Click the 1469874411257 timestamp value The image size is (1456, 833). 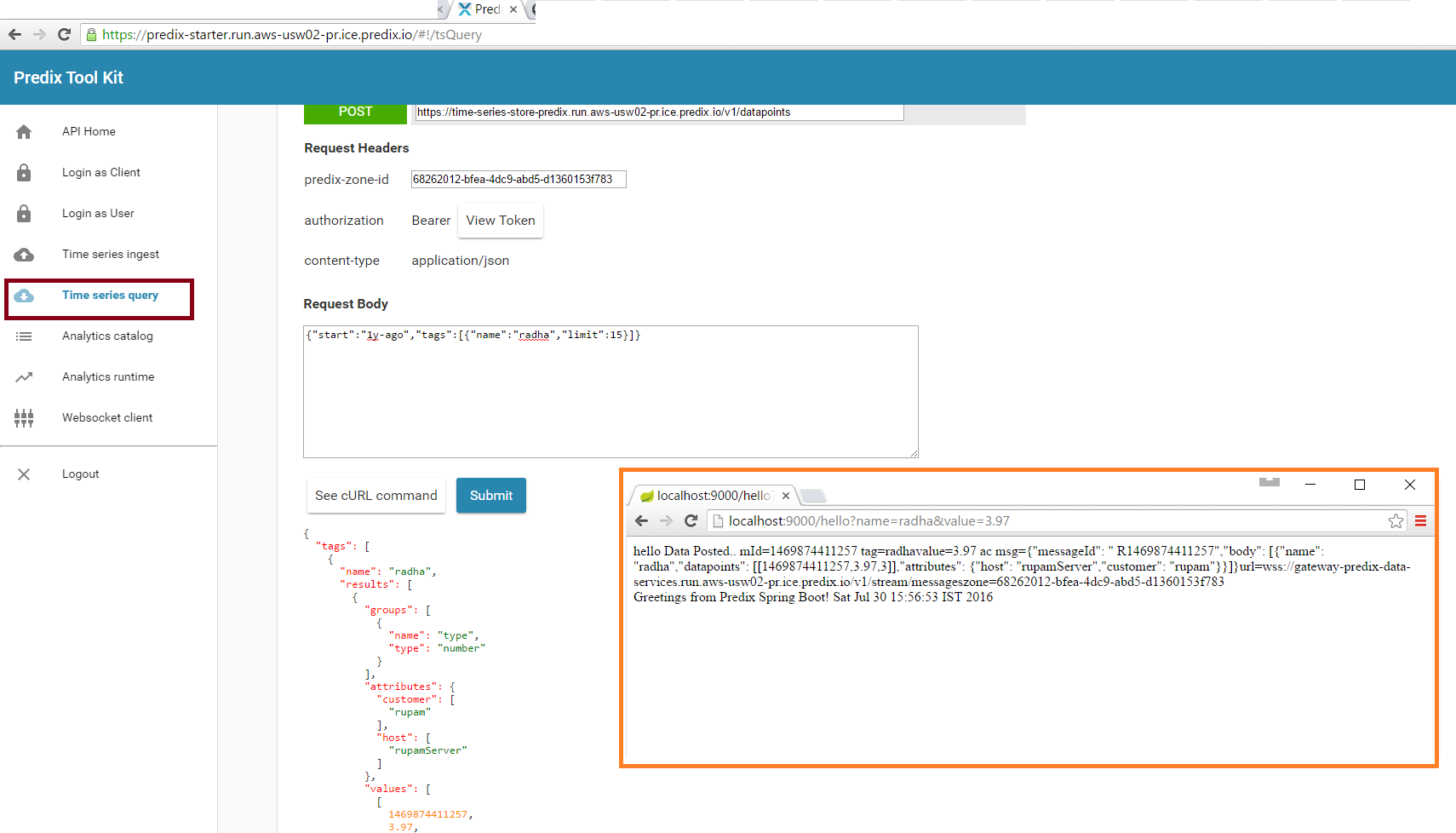tap(427, 814)
